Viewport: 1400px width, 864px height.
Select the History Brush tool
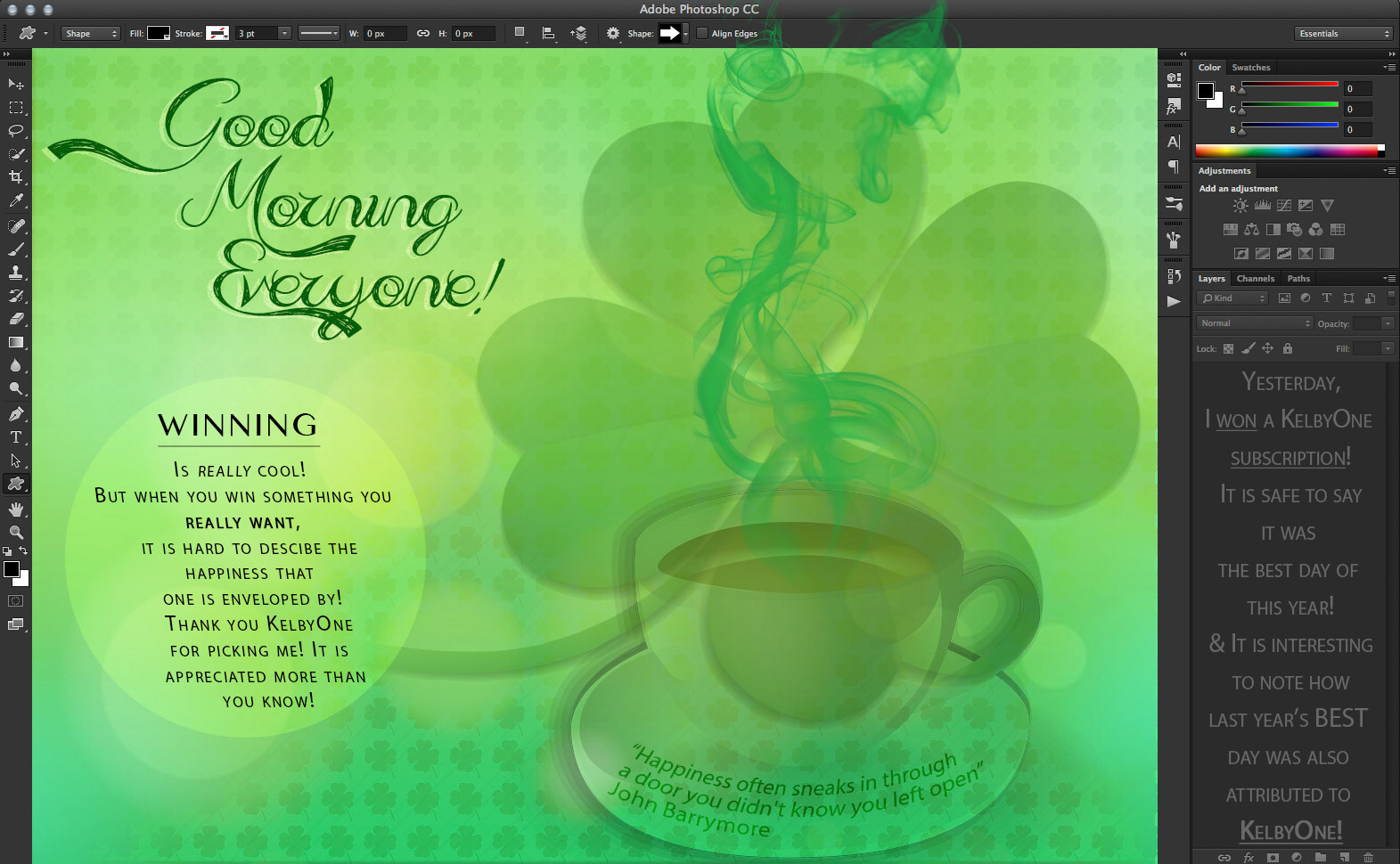pyautogui.click(x=16, y=296)
